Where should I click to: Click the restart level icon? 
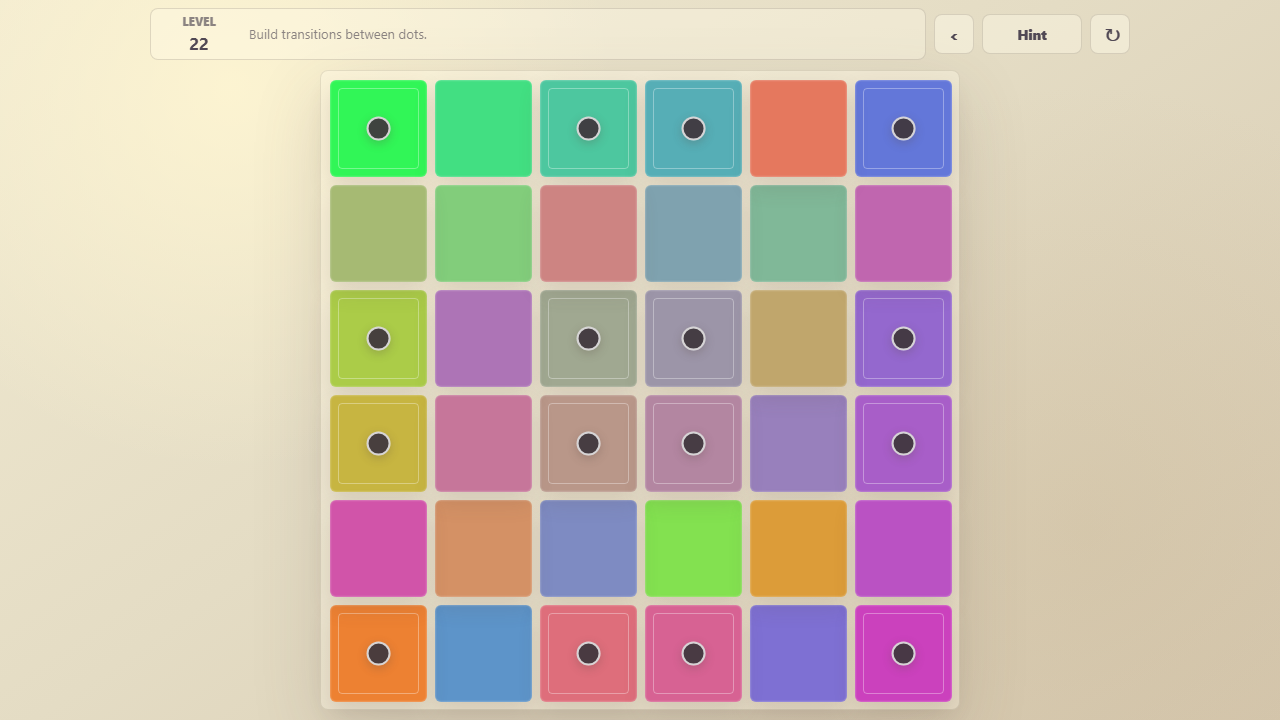click(1110, 34)
